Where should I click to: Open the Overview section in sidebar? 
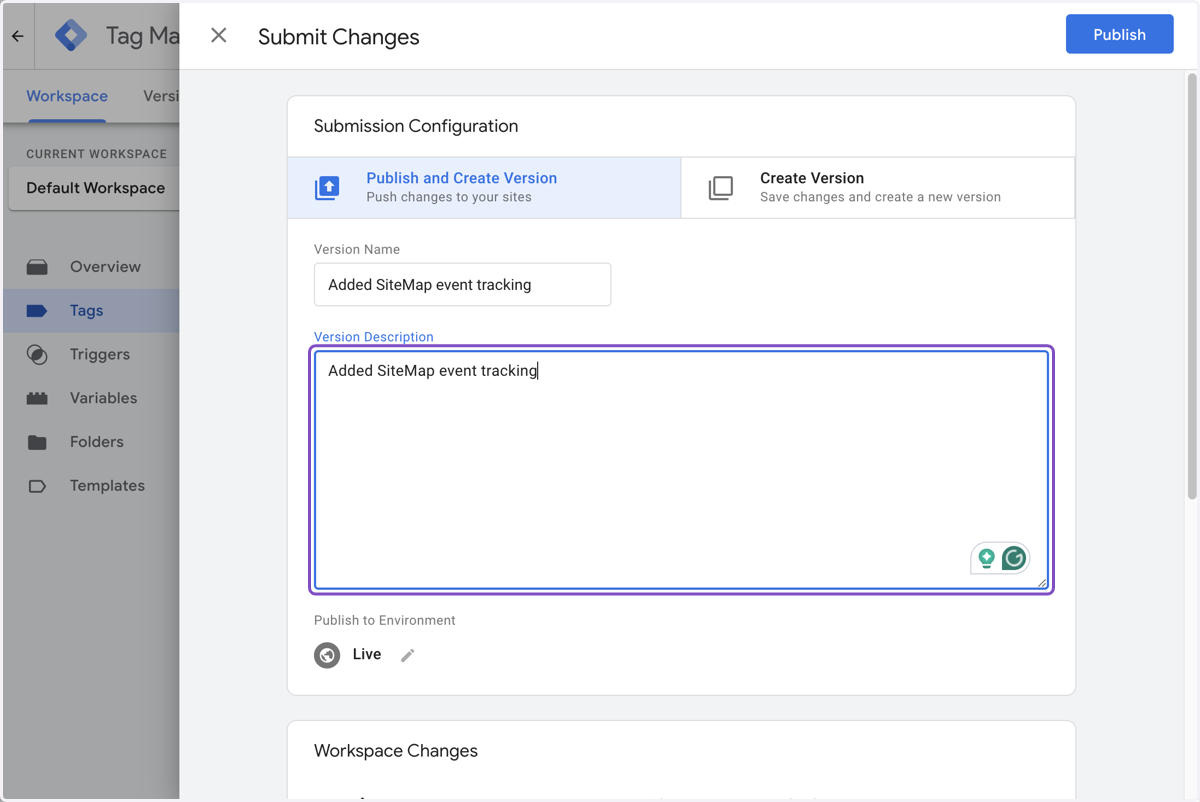click(91, 267)
